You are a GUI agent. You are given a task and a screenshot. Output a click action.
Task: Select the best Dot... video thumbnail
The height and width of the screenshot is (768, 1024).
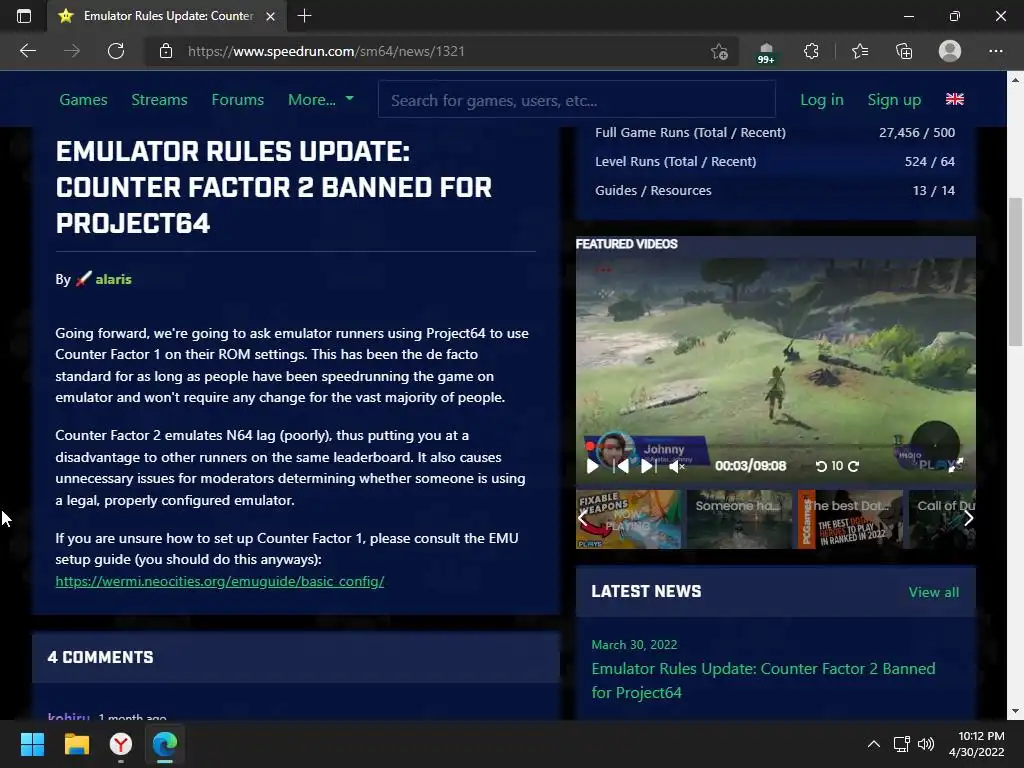(x=850, y=519)
